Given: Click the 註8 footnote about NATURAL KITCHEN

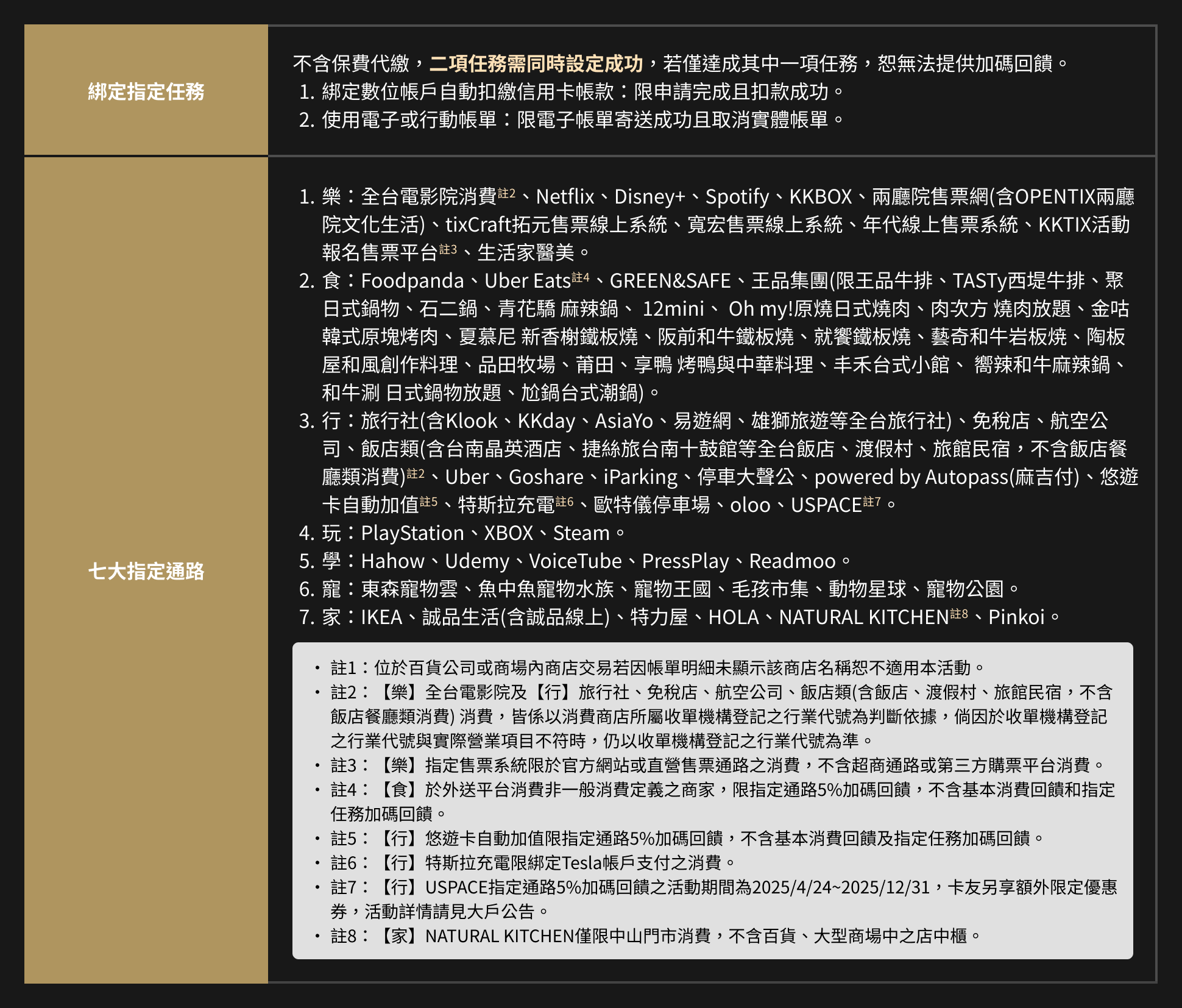Looking at the screenshot, I should pyautogui.click(x=655, y=936).
